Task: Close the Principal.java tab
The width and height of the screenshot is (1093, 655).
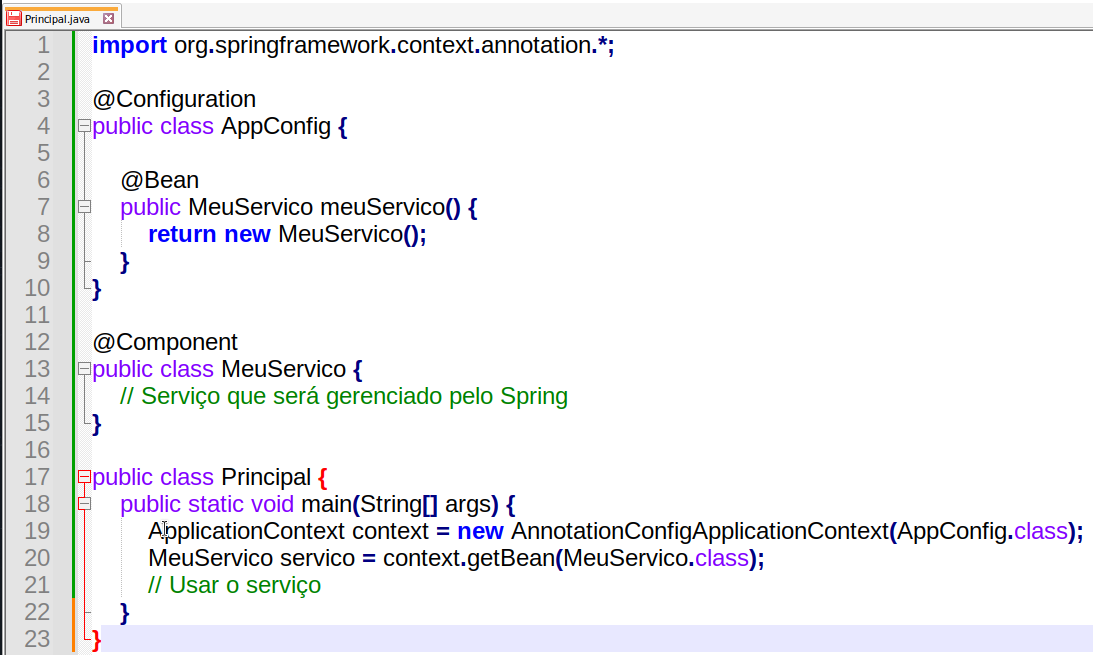Action: (x=108, y=18)
